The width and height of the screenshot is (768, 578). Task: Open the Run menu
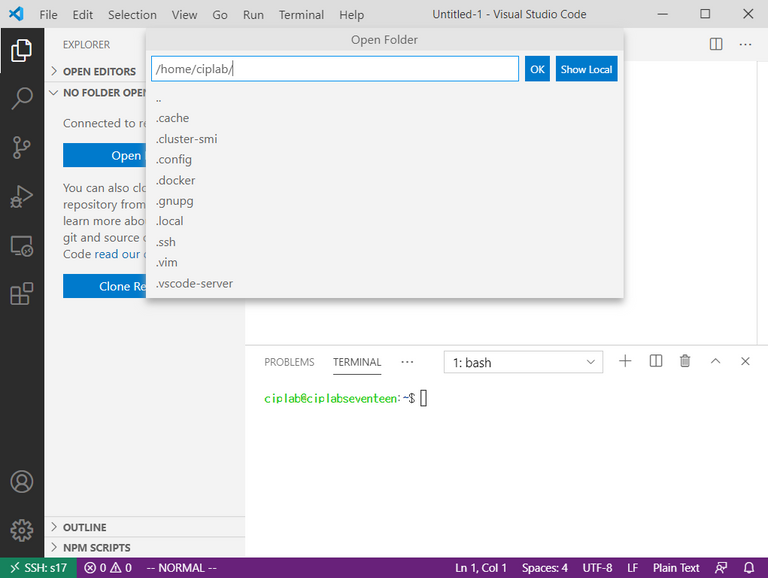tap(253, 15)
